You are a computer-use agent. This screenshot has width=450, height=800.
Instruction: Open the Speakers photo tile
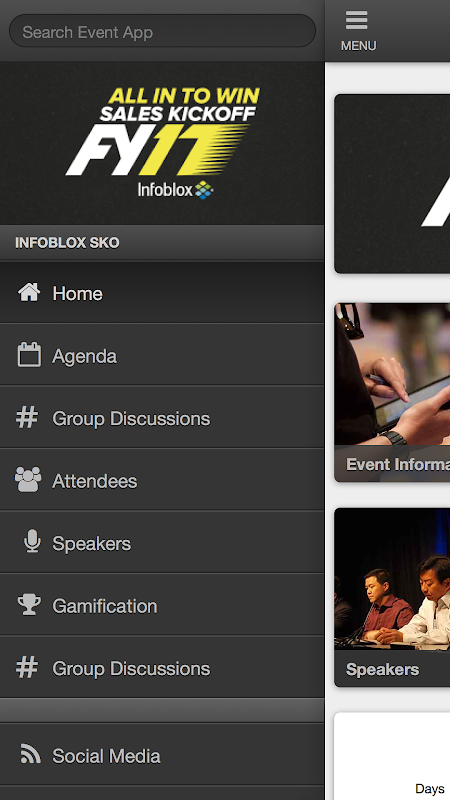(392, 597)
